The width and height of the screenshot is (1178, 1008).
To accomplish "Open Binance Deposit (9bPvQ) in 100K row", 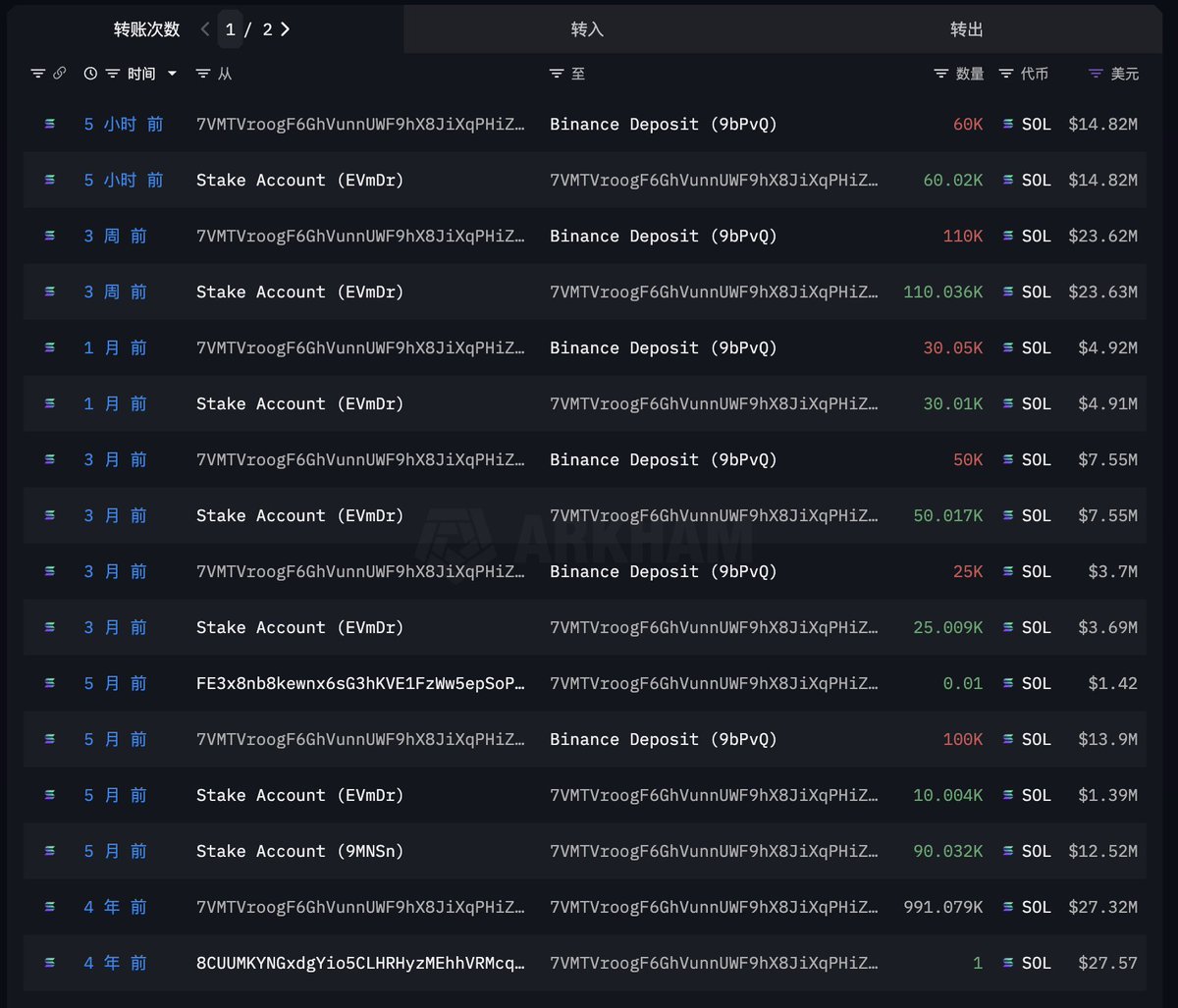I will [x=664, y=739].
